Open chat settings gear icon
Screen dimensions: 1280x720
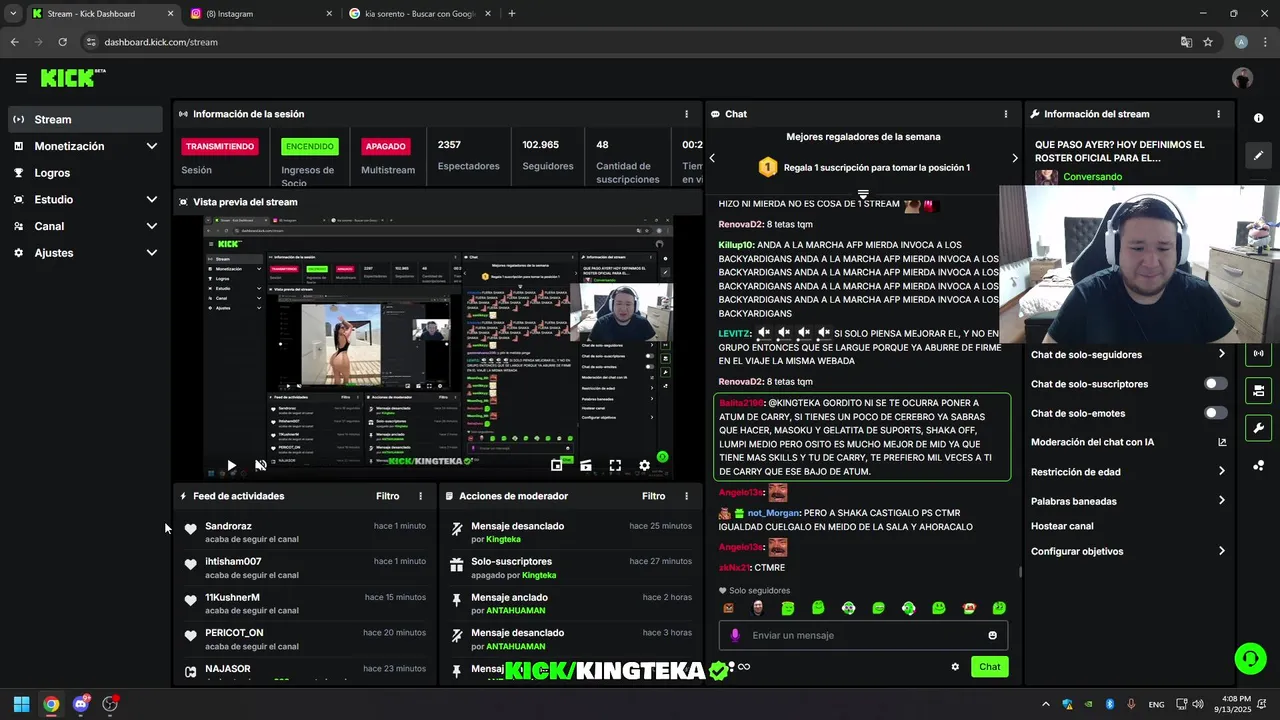(955, 667)
